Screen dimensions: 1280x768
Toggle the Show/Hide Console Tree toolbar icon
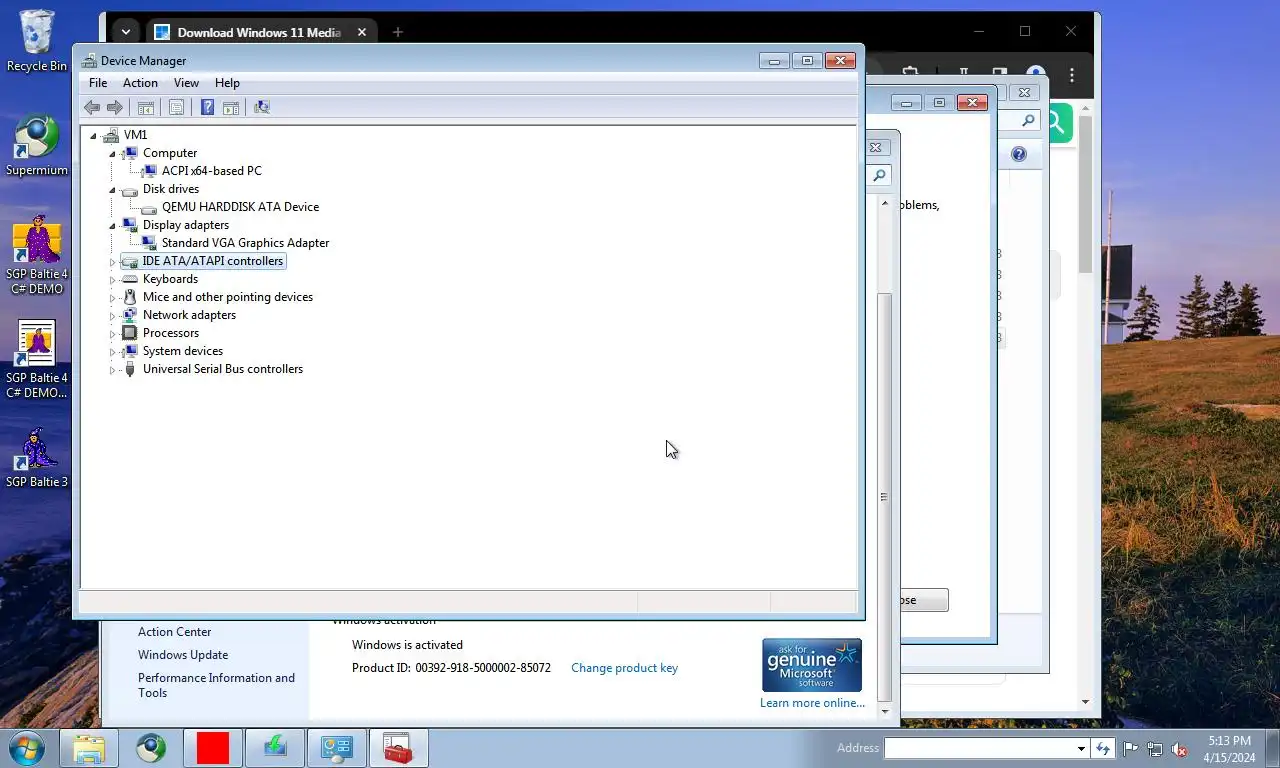pyautogui.click(x=146, y=107)
